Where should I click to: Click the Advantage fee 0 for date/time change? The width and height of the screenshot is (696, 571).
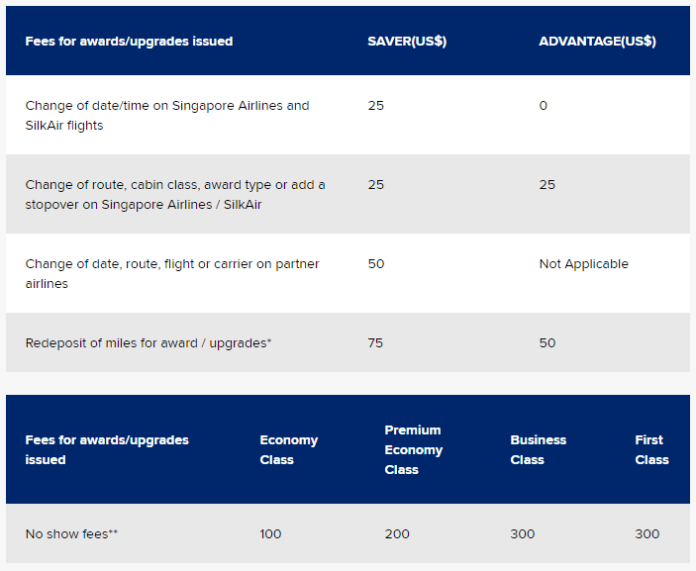[543, 106]
